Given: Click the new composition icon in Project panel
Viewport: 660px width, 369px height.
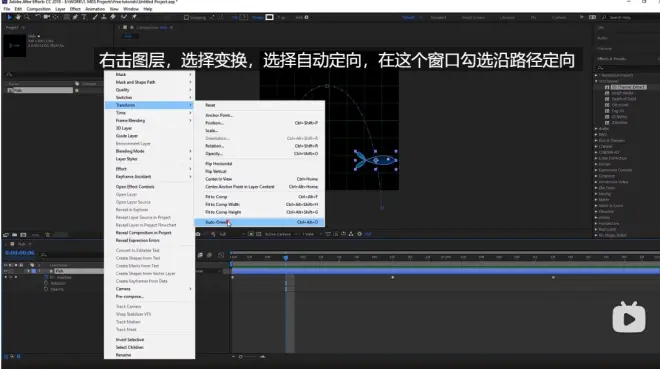Looking at the screenshot, I should pyautogui.click(x=23, y=235).
